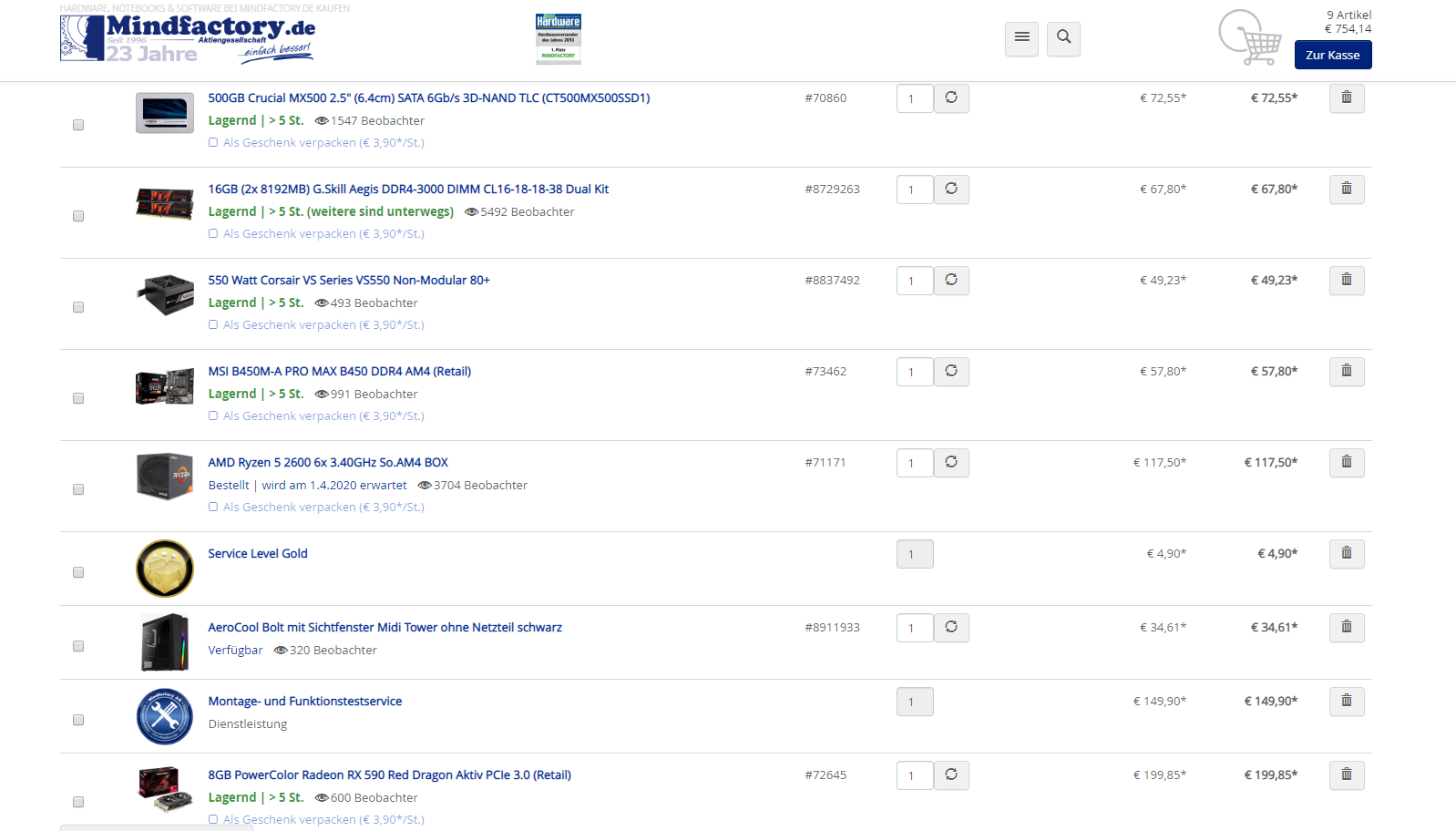Go to Mindfactory.de home via logo
The image size is (1456, 831).
(188, 38)
